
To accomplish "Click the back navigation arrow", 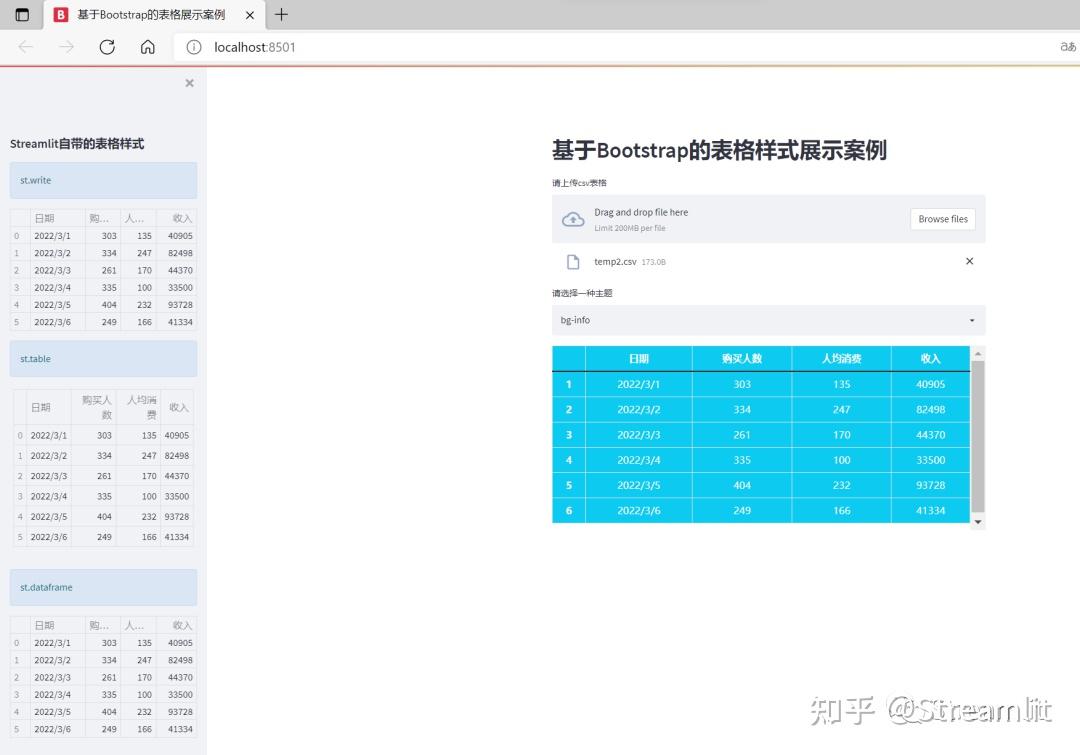I will coord(26,46).
